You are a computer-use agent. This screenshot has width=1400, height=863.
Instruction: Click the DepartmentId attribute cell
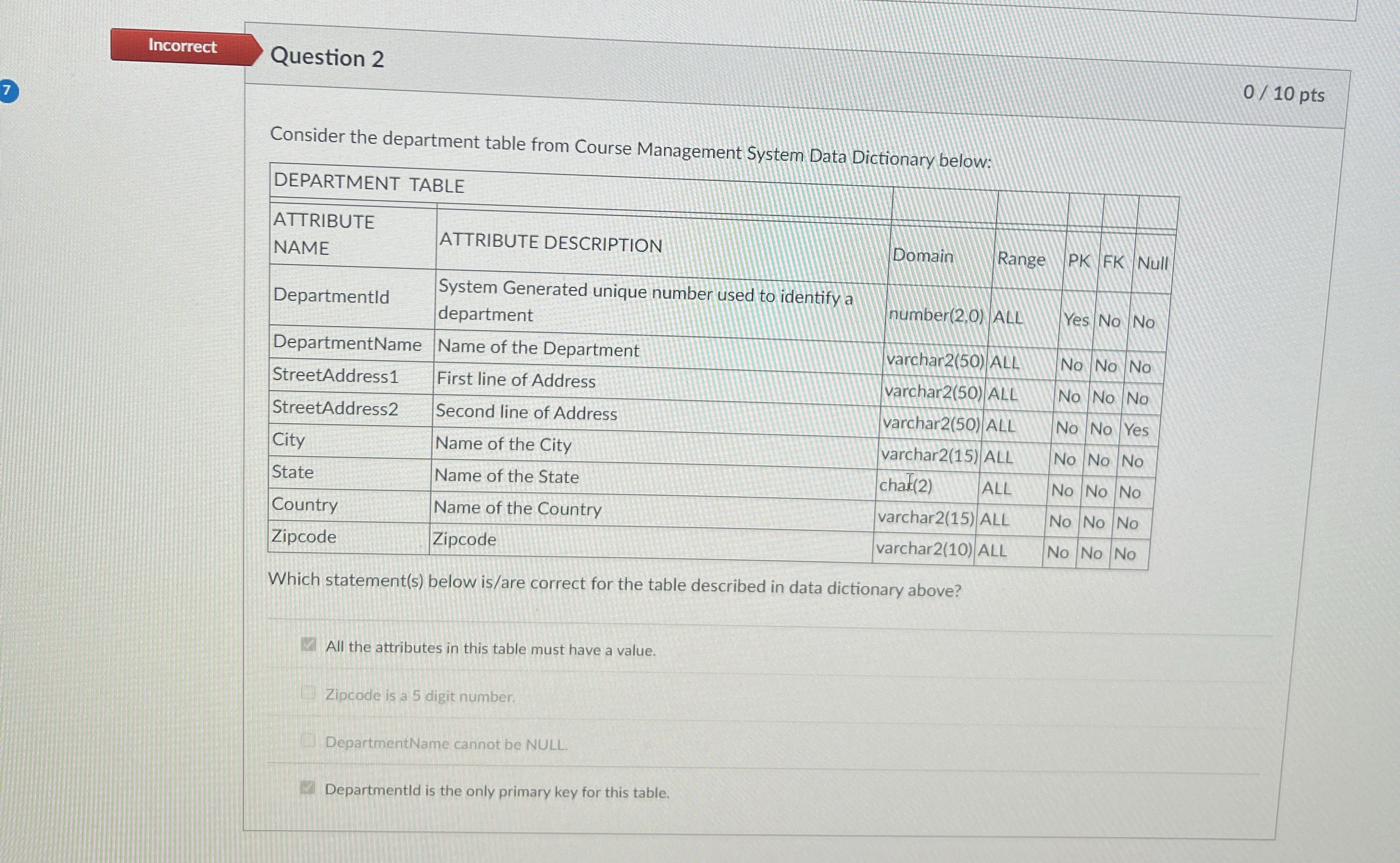coord(331,296)
